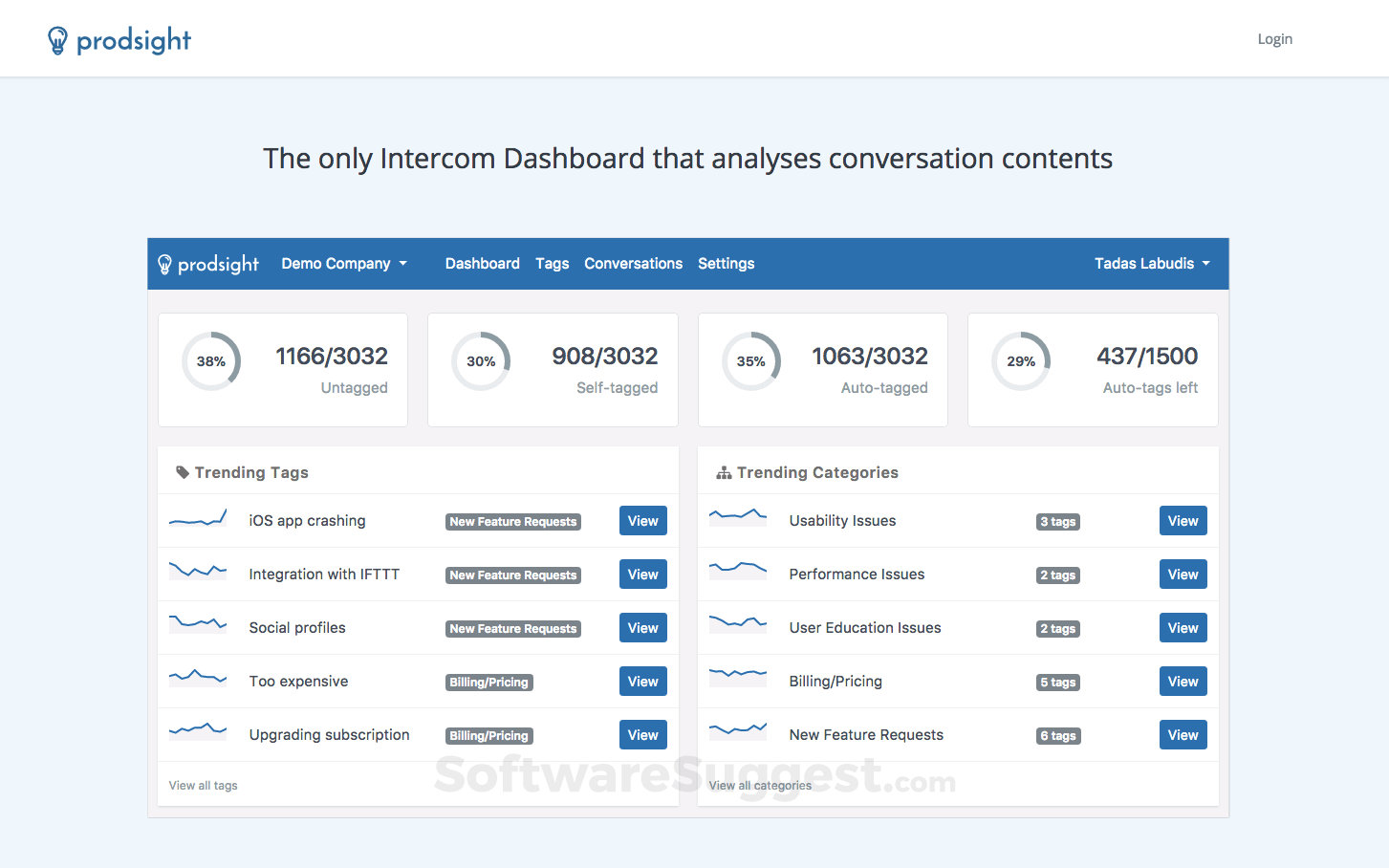
Task: Click the 908/3032 Self-tagged value
Action: click(x=605, y=357)
